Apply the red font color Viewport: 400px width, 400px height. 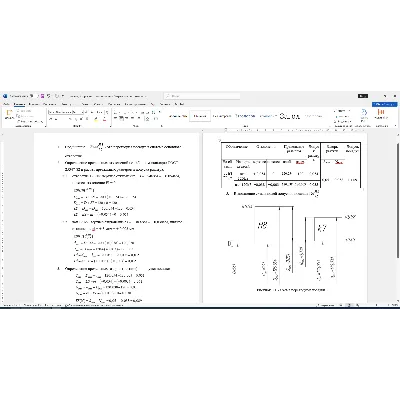point(104,119)
